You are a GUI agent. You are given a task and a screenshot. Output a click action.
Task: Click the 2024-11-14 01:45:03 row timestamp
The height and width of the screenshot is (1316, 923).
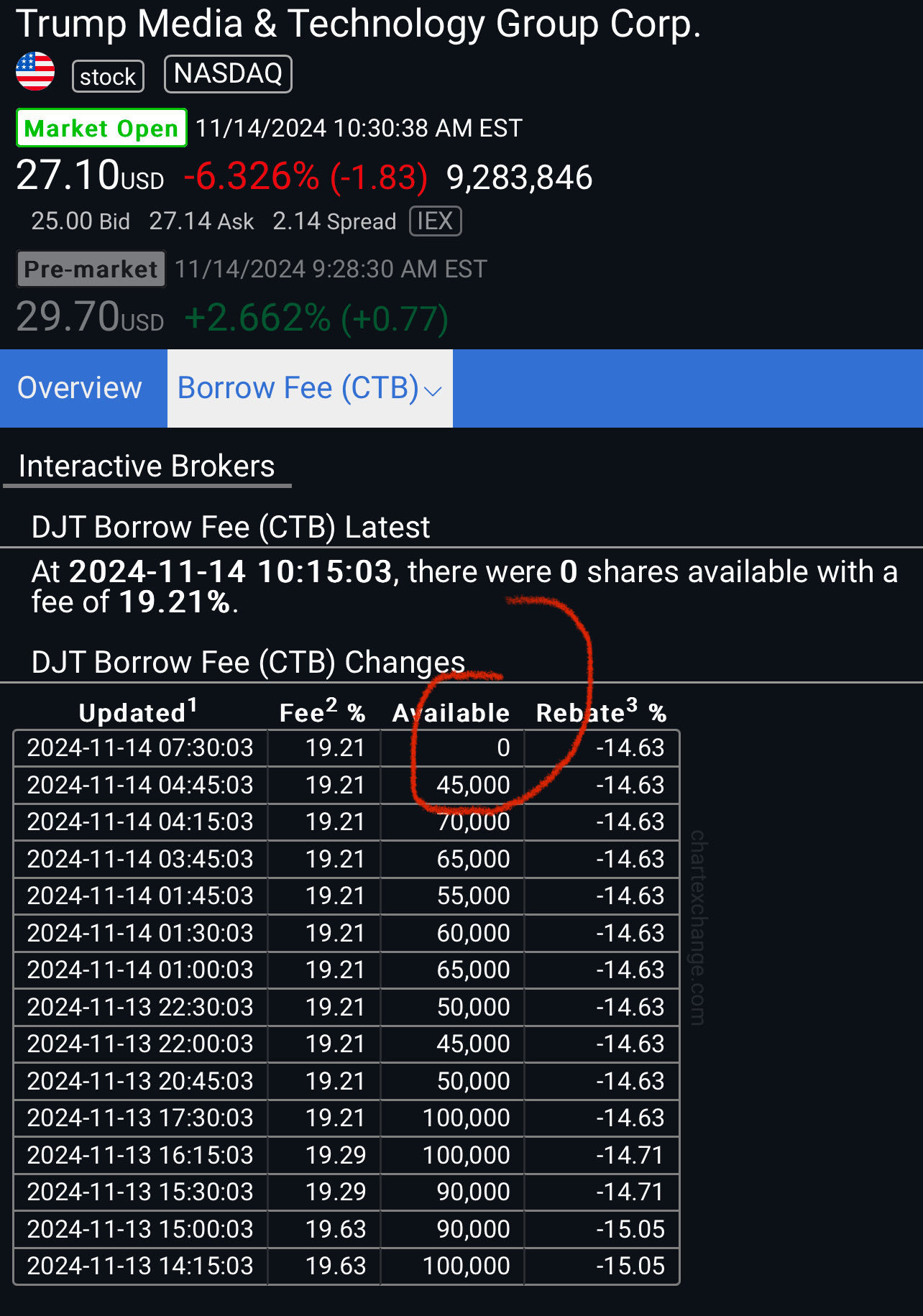[x=140, y=896]
